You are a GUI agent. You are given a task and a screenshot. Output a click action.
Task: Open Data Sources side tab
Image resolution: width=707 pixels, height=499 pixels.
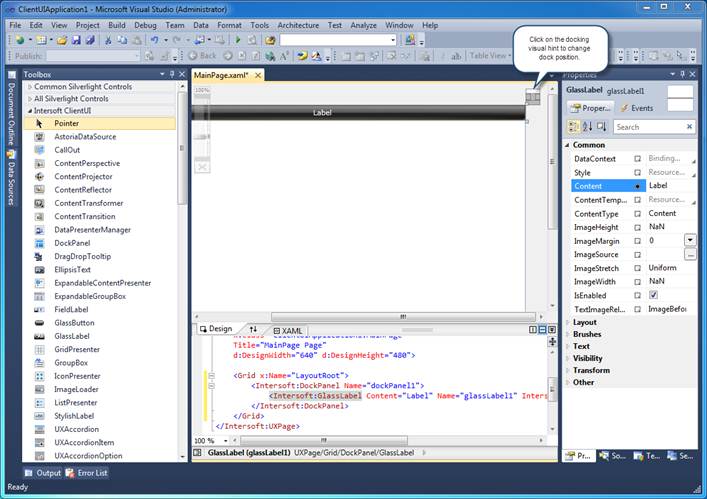(x=11, y=178)
